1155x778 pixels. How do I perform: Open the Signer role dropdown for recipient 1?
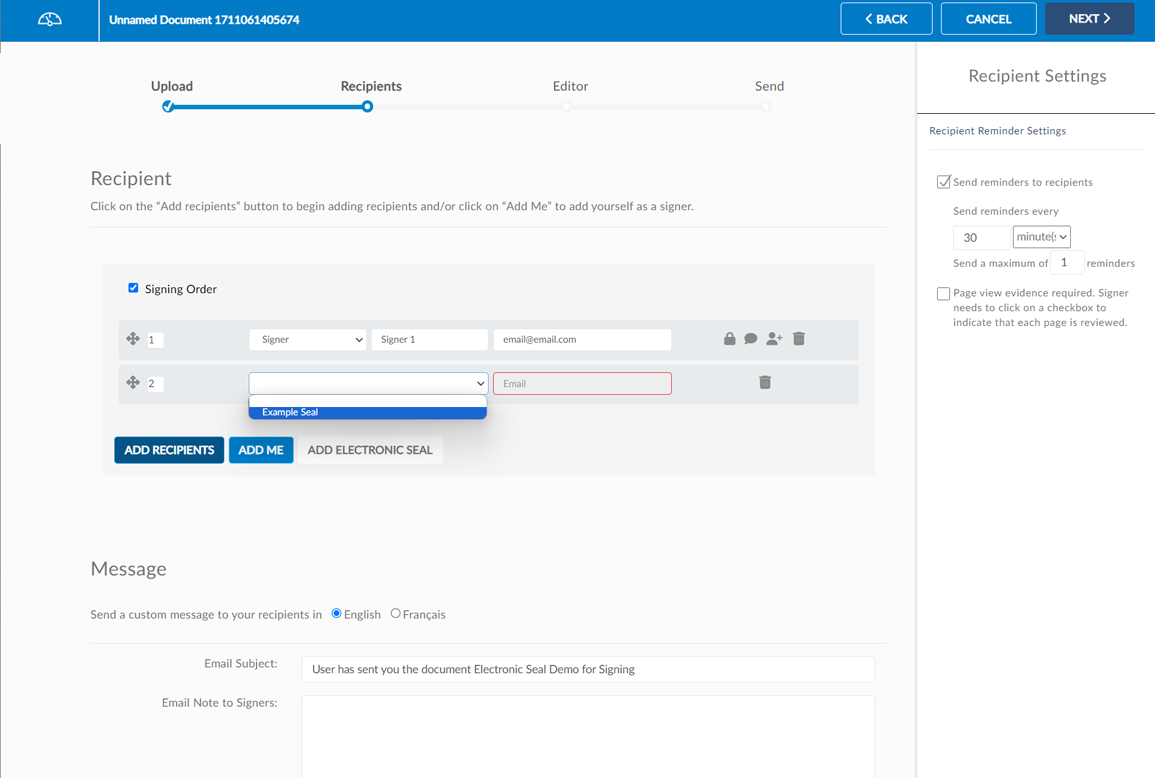click(x=307, y=340)
